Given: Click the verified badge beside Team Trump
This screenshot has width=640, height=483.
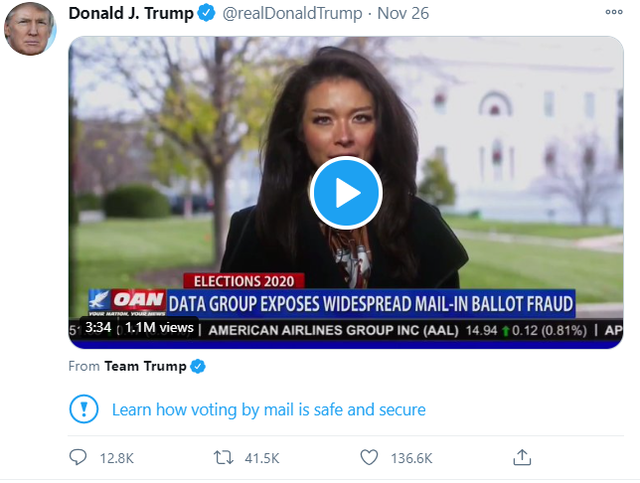Looking at the screenshot, I should [198, 366].
